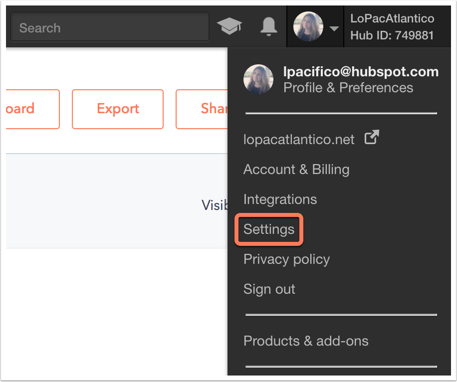Open Products & add-ons
Image resolution: width=457 pixels, height=382 pixels.
[x=306, y=341]
